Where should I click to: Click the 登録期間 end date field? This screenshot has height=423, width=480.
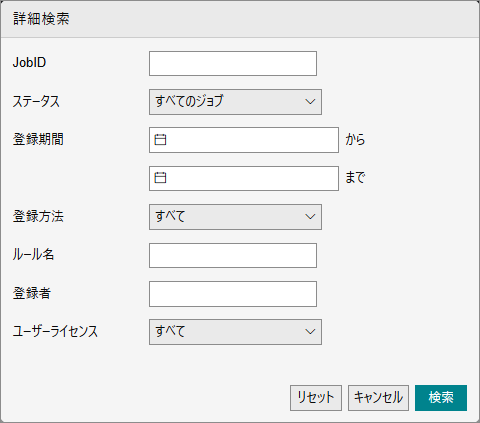pos(244,179)
